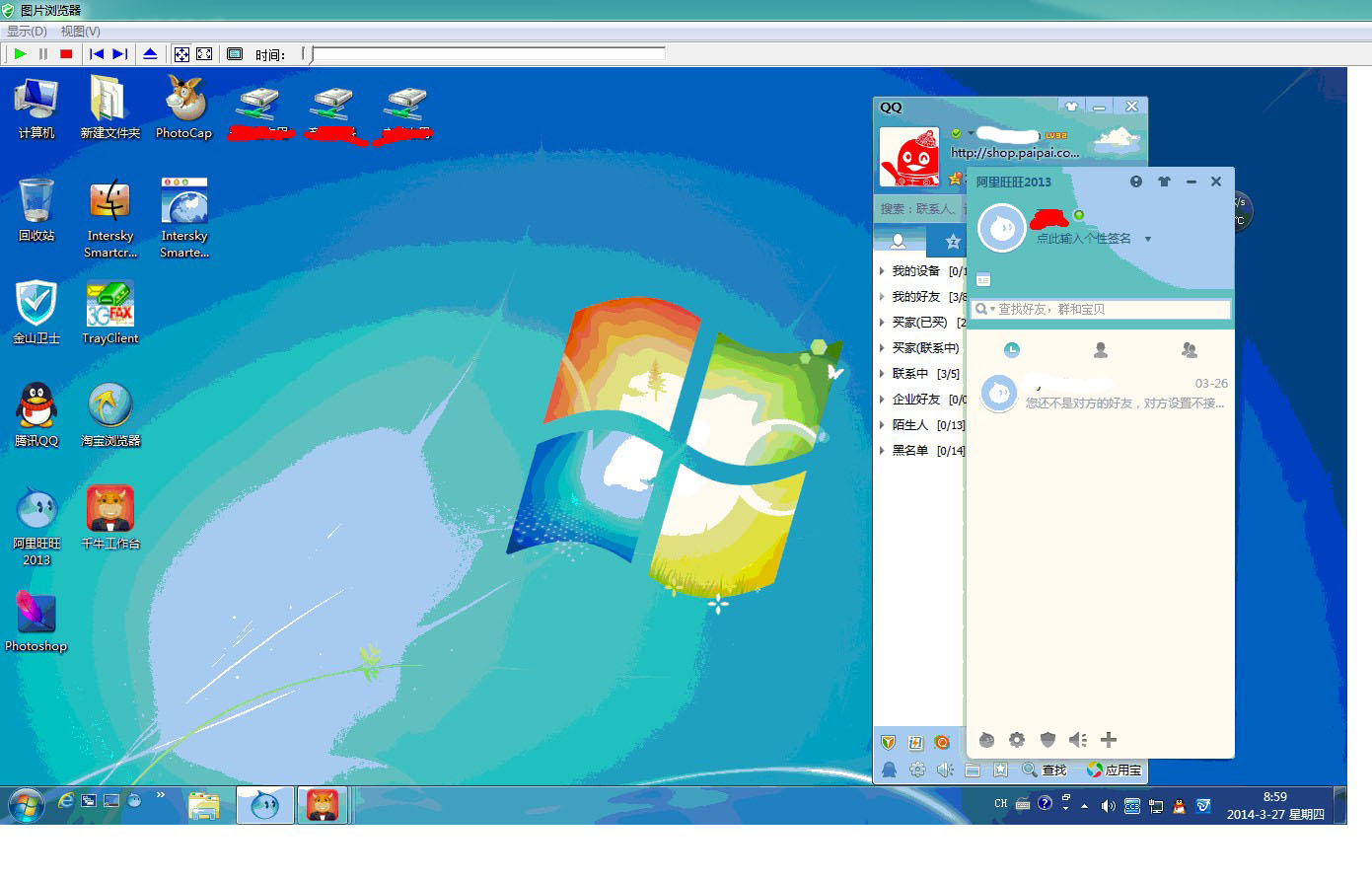Select the 阿里旺旺 2013 desktop icon
Image resolution: width=1372 pixels, height=880 pixels.
[x=36, y=526]
